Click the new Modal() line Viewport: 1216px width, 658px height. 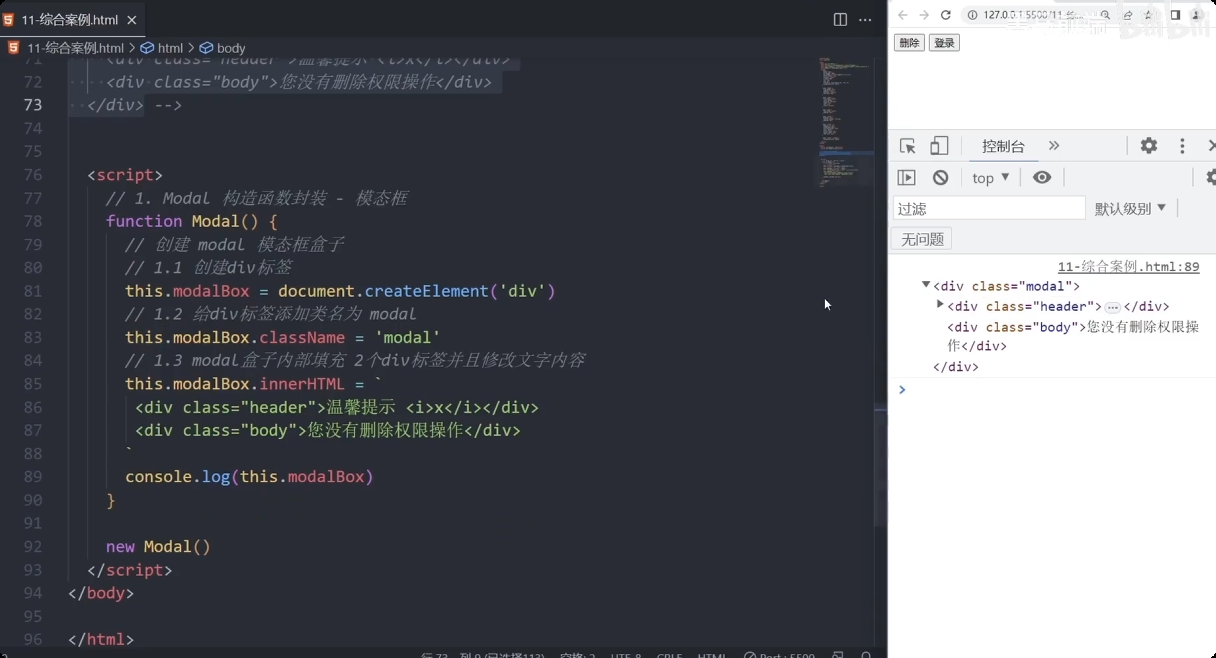point(158,546)
